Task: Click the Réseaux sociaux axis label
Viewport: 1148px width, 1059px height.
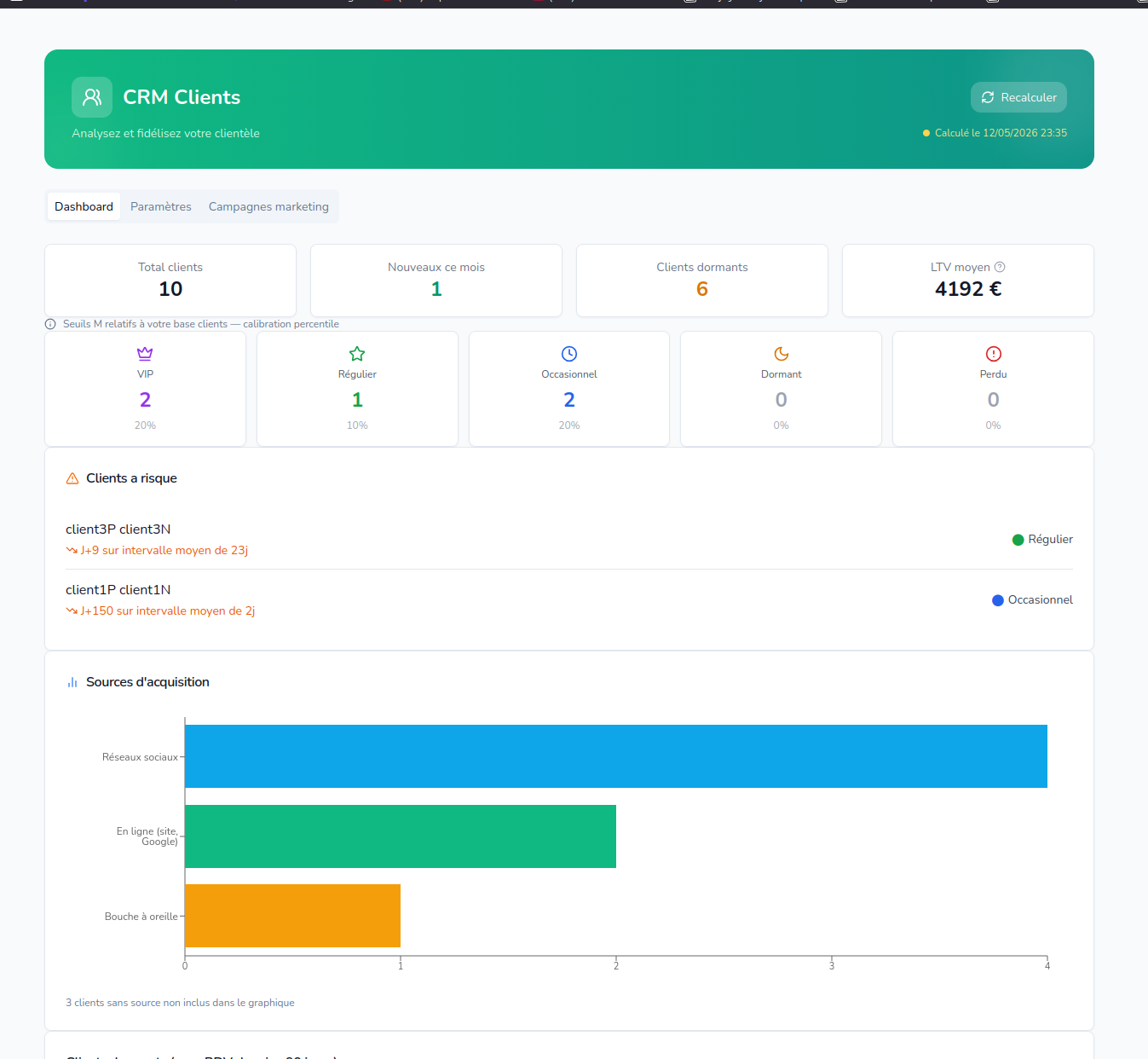Action: (x=140, y=757)
